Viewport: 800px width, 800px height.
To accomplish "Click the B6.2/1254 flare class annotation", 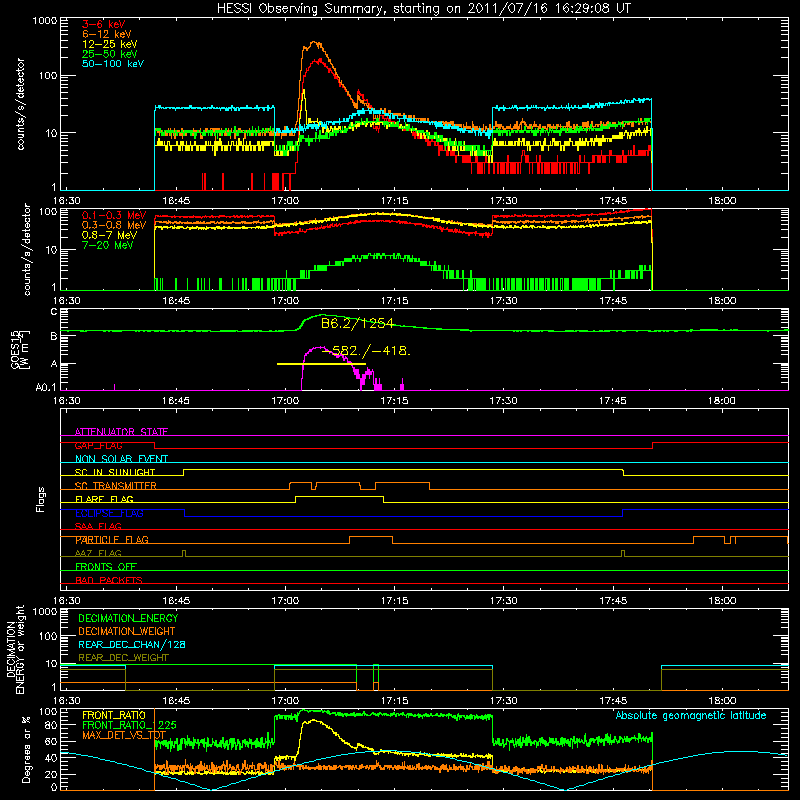I will tap(357, 323).
